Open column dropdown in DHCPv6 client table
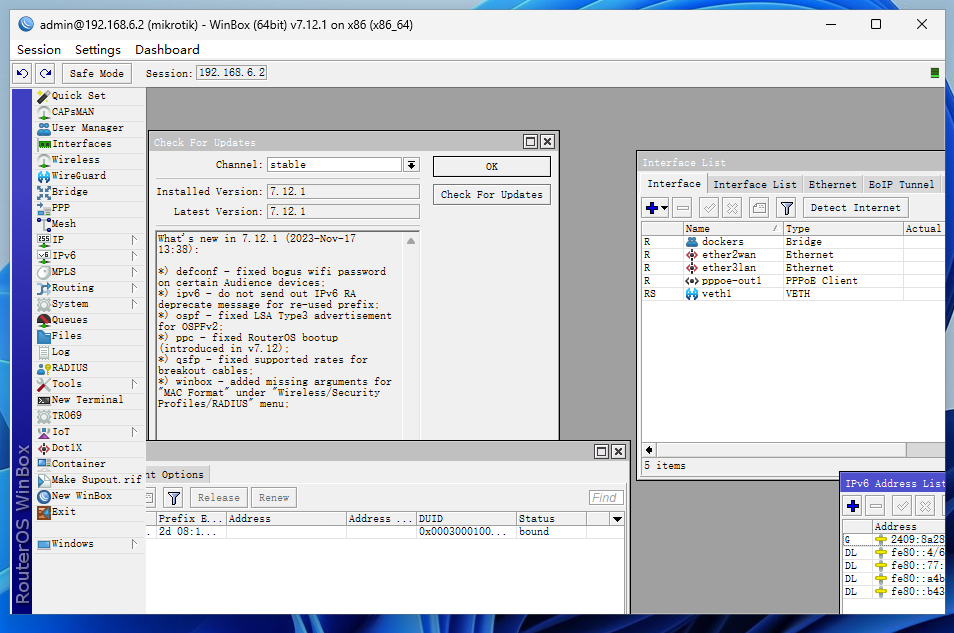 618,519
